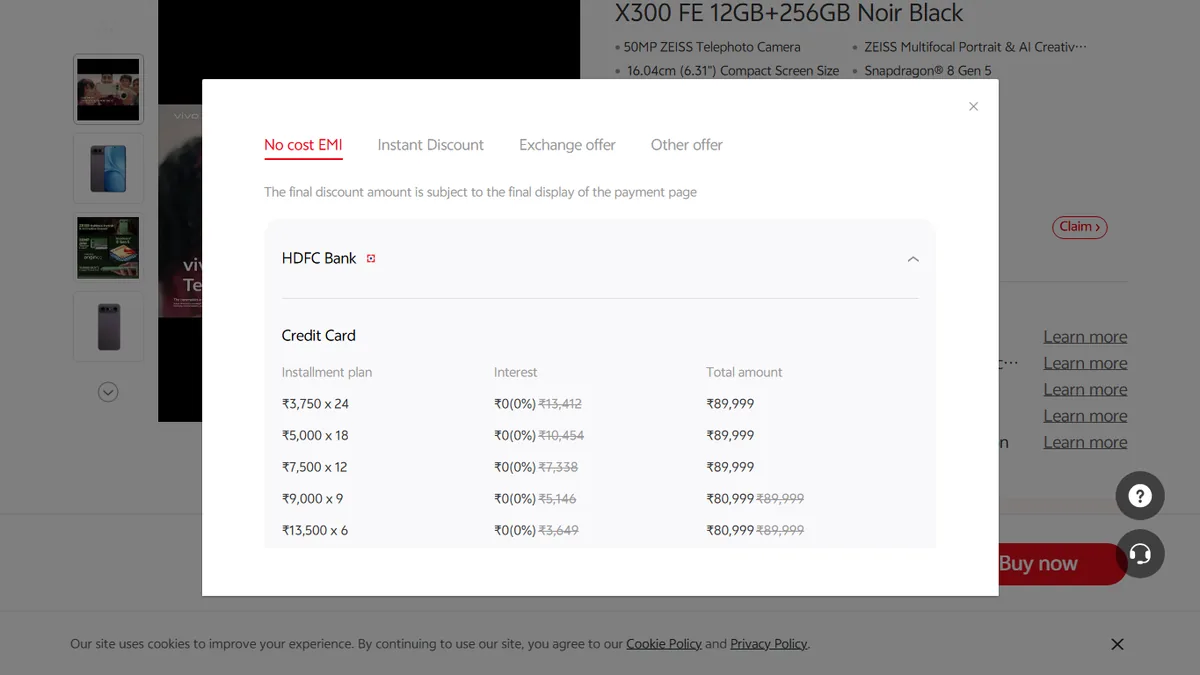Screen dimensions: 1200x675
Task: Open the Exchange offer tab
Action: pyautogui.click(x=567, y=145)
